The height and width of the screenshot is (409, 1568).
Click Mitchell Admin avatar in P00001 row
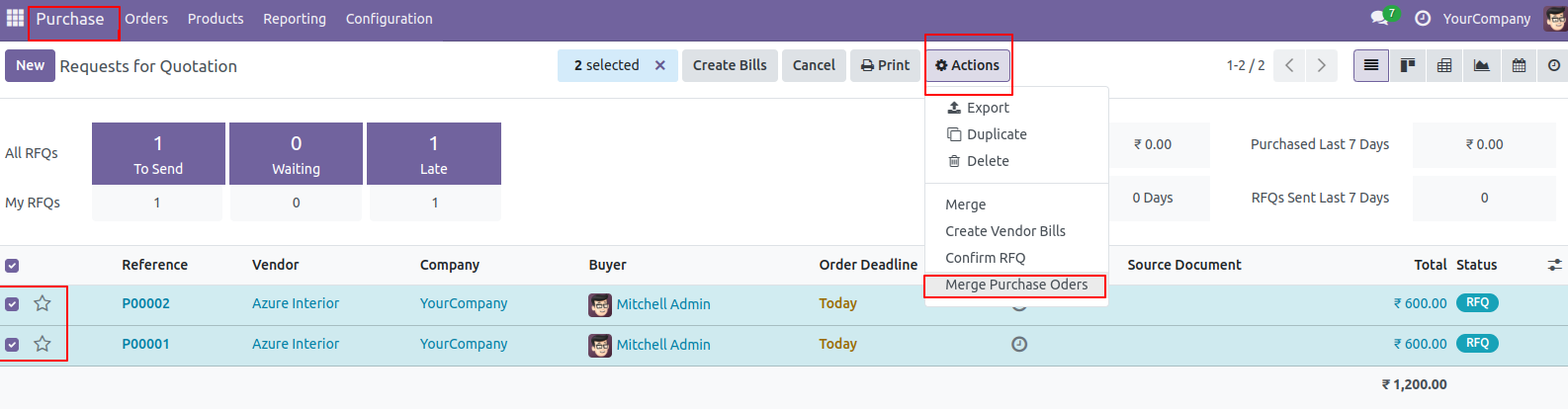coord(600,345)
